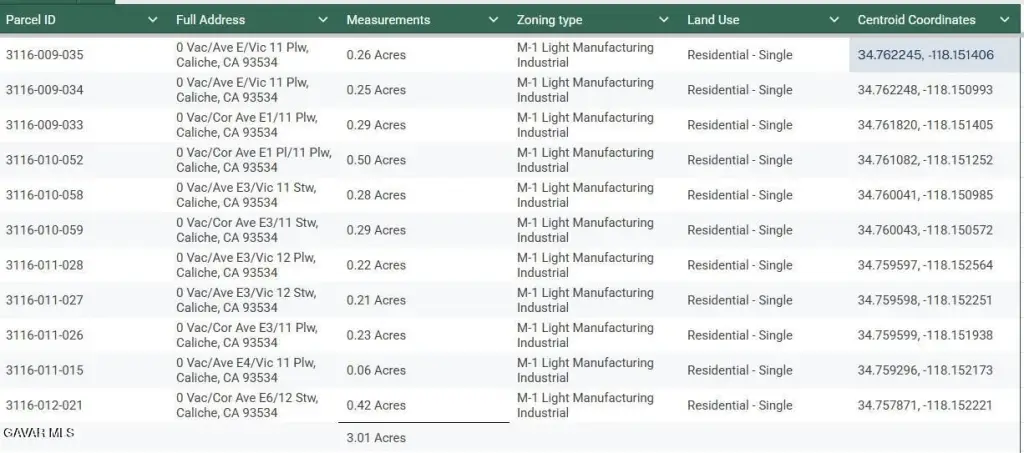The height and width of the screenshot is (453, 1024).
Task: Select the 0.50 Acres measurement cell
Action: [376, 160]
